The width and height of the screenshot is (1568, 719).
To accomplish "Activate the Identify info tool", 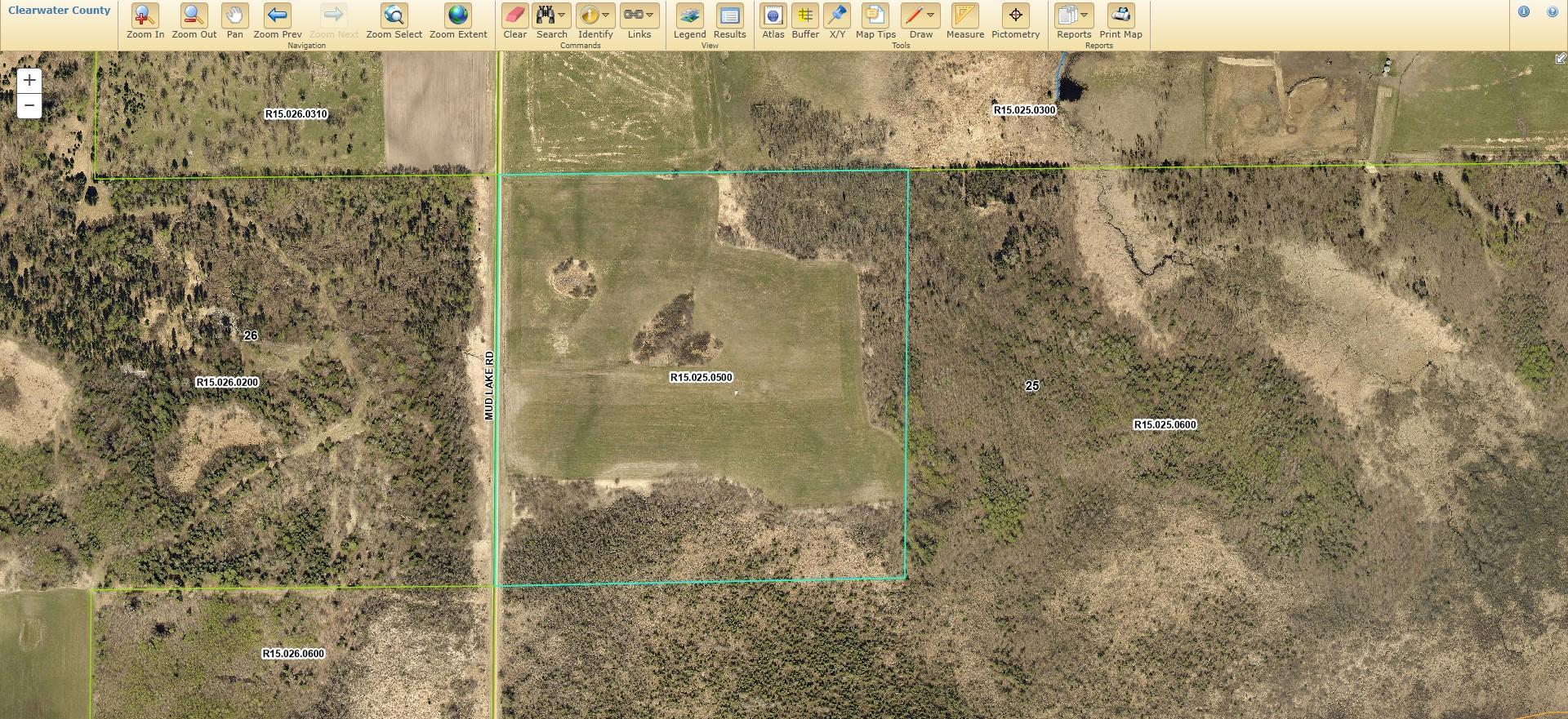I will pyautogui.click(x=589, y=15).
